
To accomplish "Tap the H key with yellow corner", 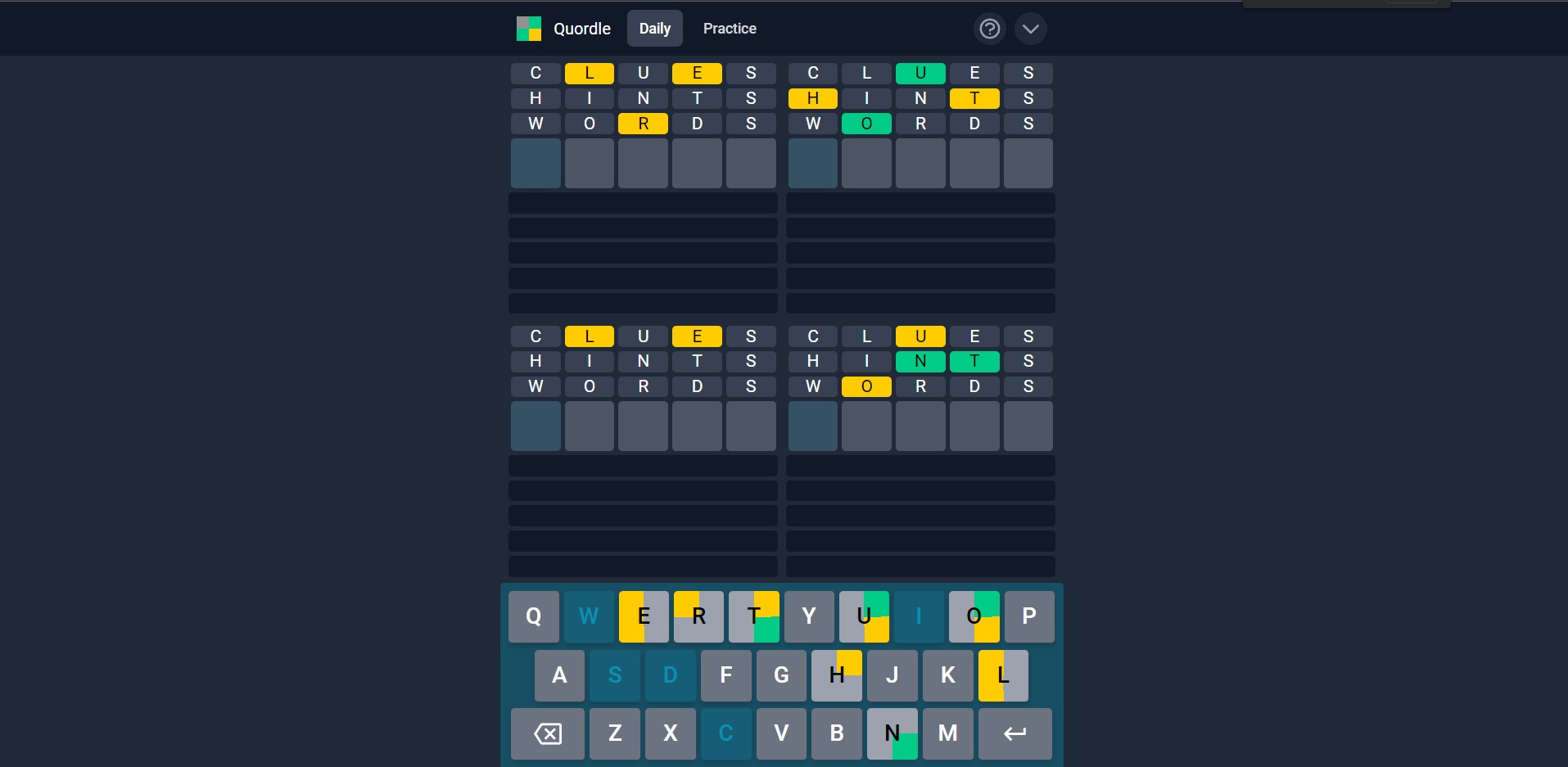I will pyautogui.click(x=836, y=675).
